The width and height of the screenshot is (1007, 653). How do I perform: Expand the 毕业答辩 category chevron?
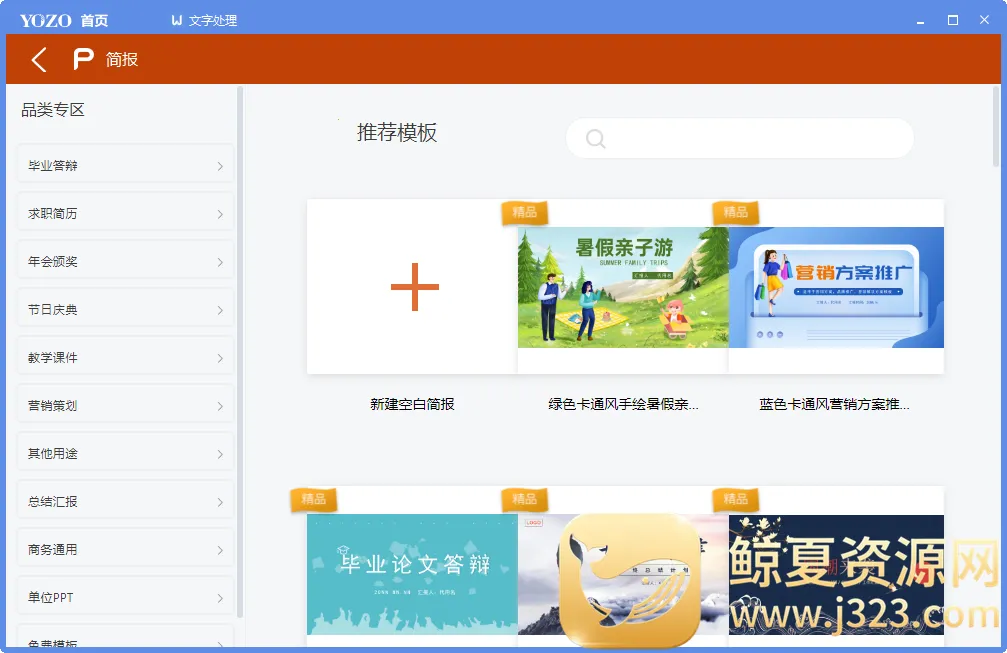(220, 166)
